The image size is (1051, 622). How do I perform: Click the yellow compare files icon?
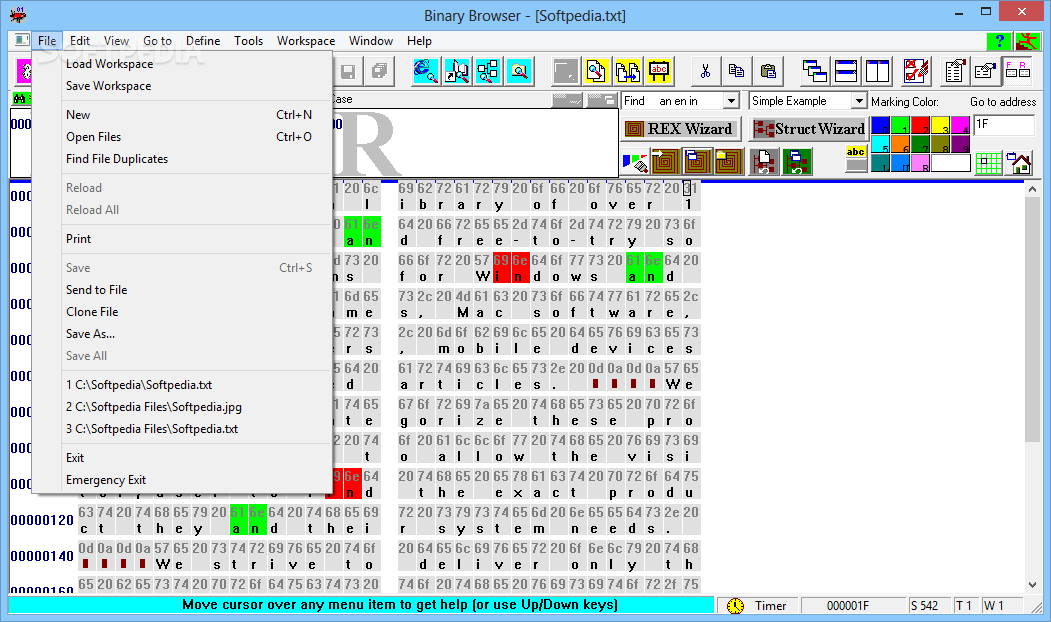[x=628, y=71]
